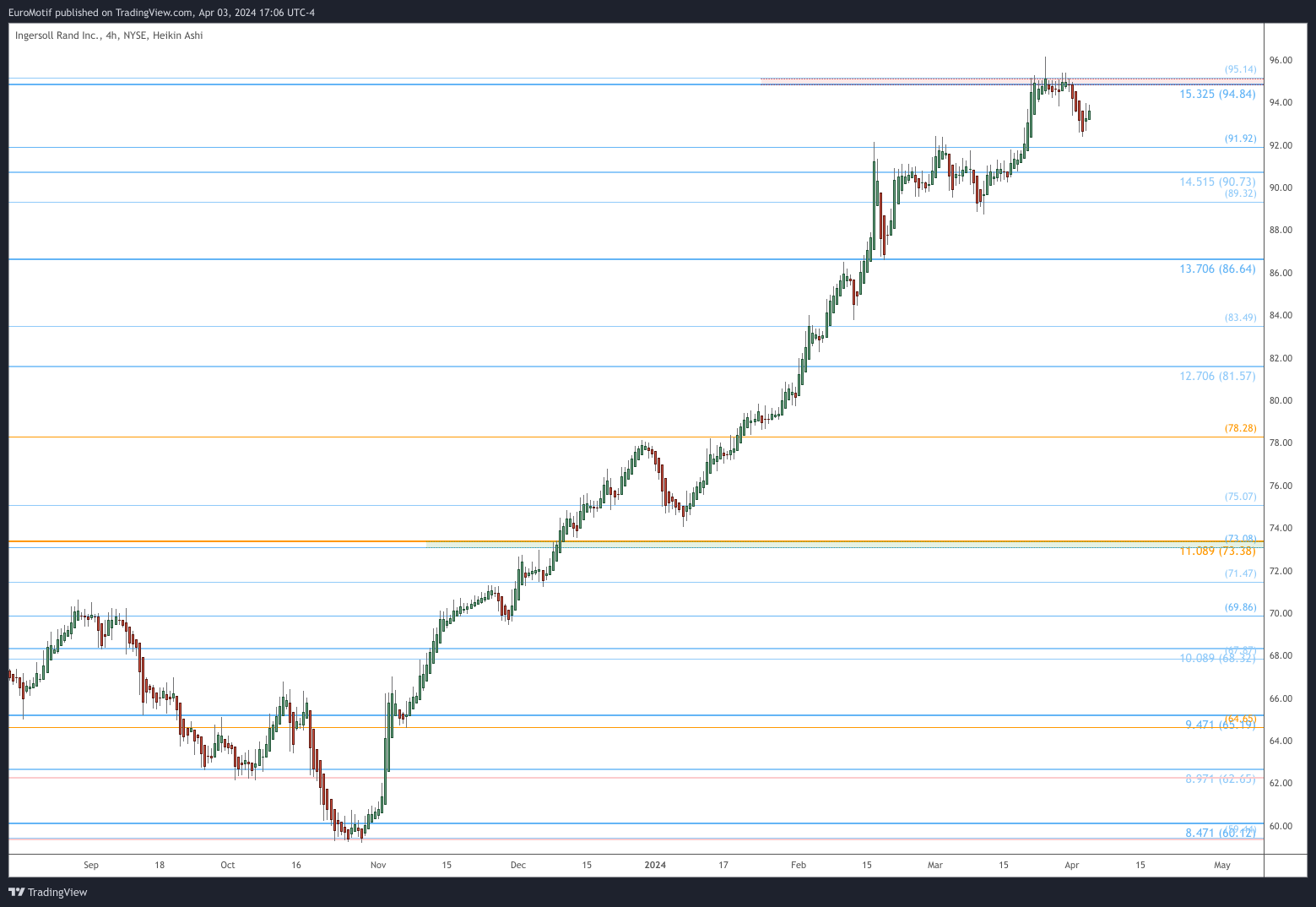Screen dimensions: 1316x907
Task: Click Sep on the time axis
Action: [x=91, y=865]
